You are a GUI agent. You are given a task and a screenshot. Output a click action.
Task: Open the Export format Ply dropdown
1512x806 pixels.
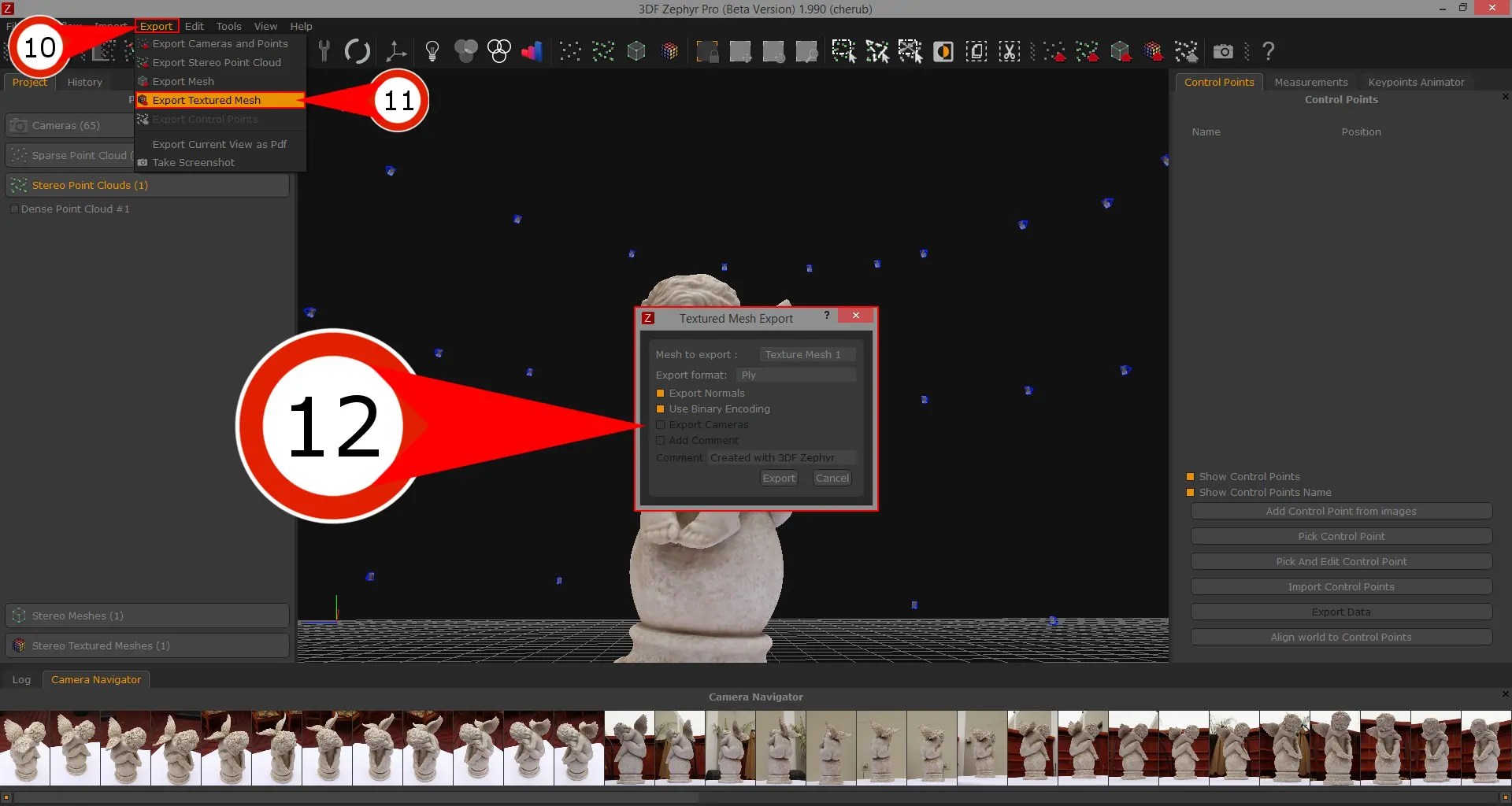[795, 375]
